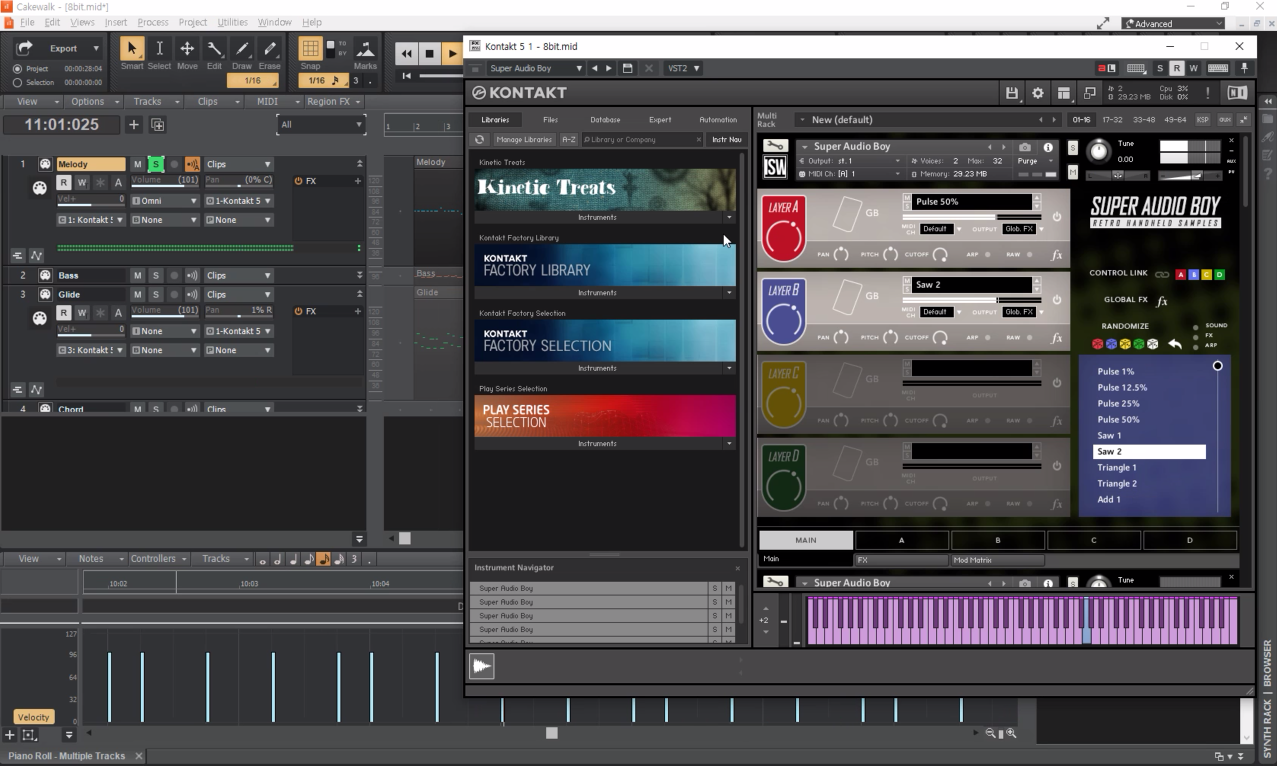Click the Manage Libraries button
The image size is (1277, 766).
click(524, 140)
